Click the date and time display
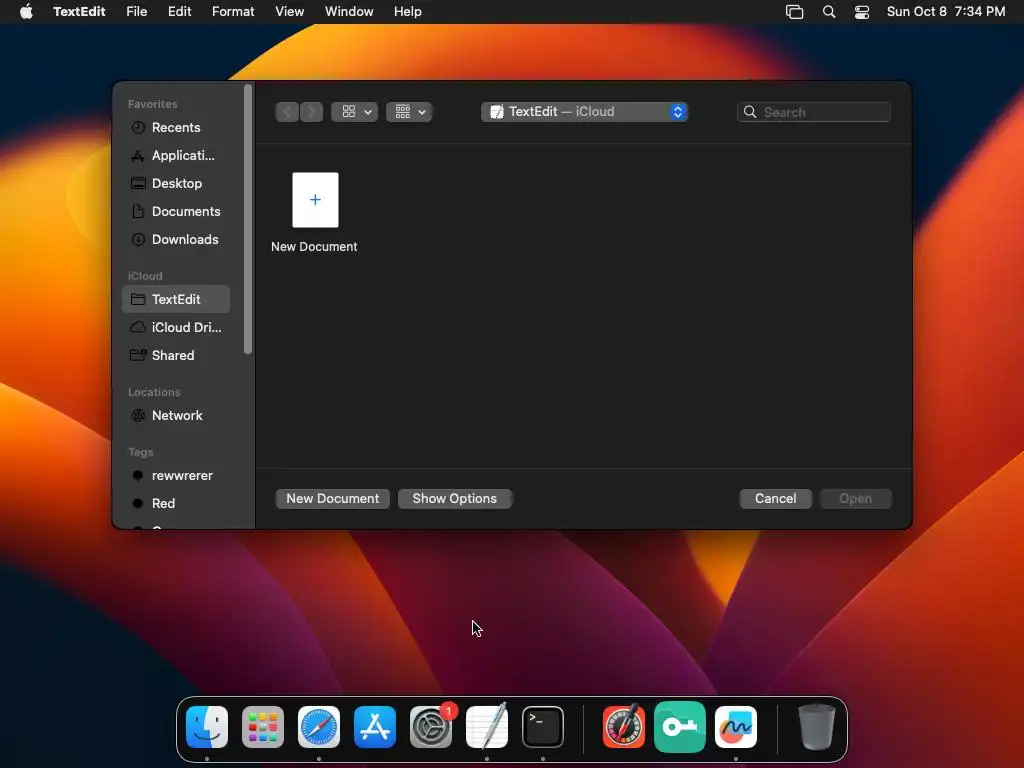 click(x=946, y=12)
